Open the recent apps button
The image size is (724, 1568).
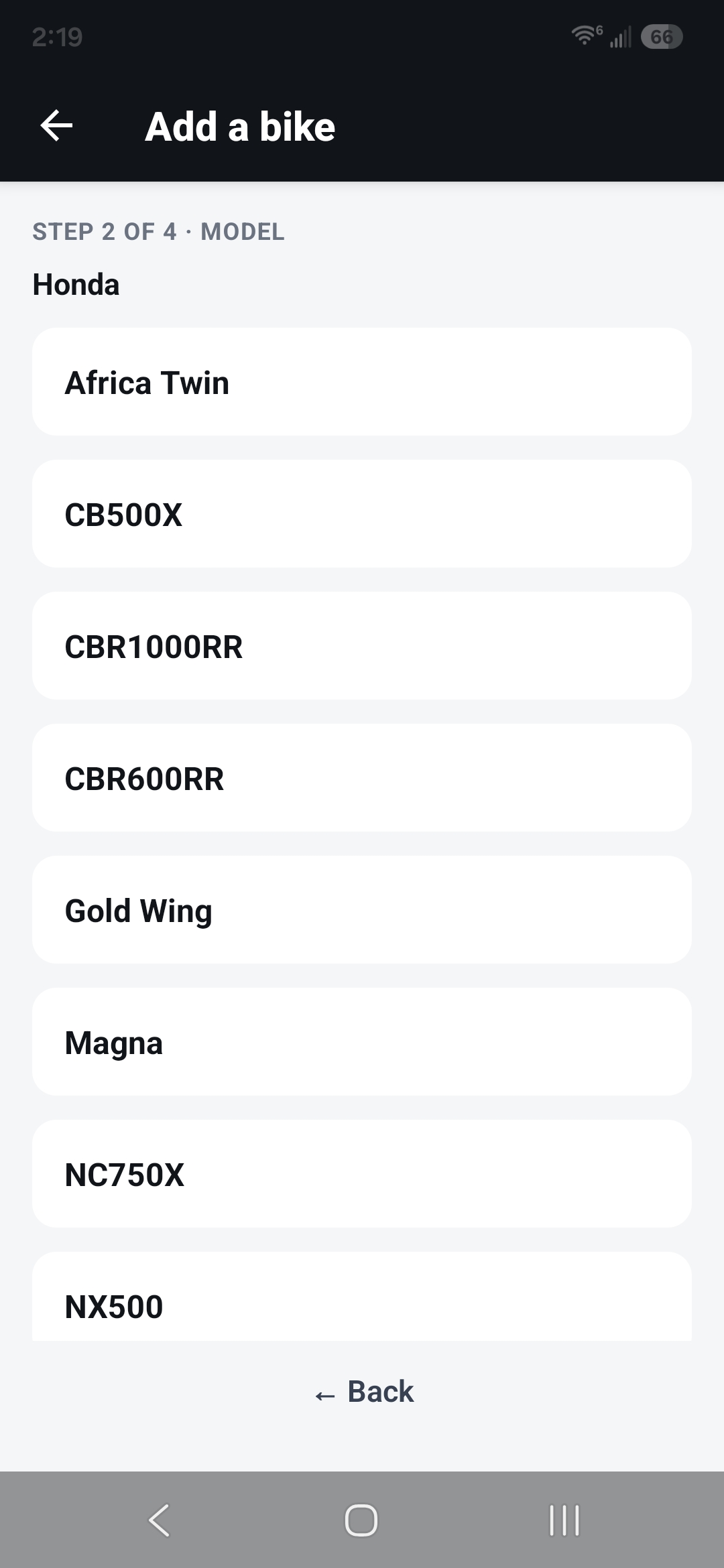click(x=564, y=1520)
